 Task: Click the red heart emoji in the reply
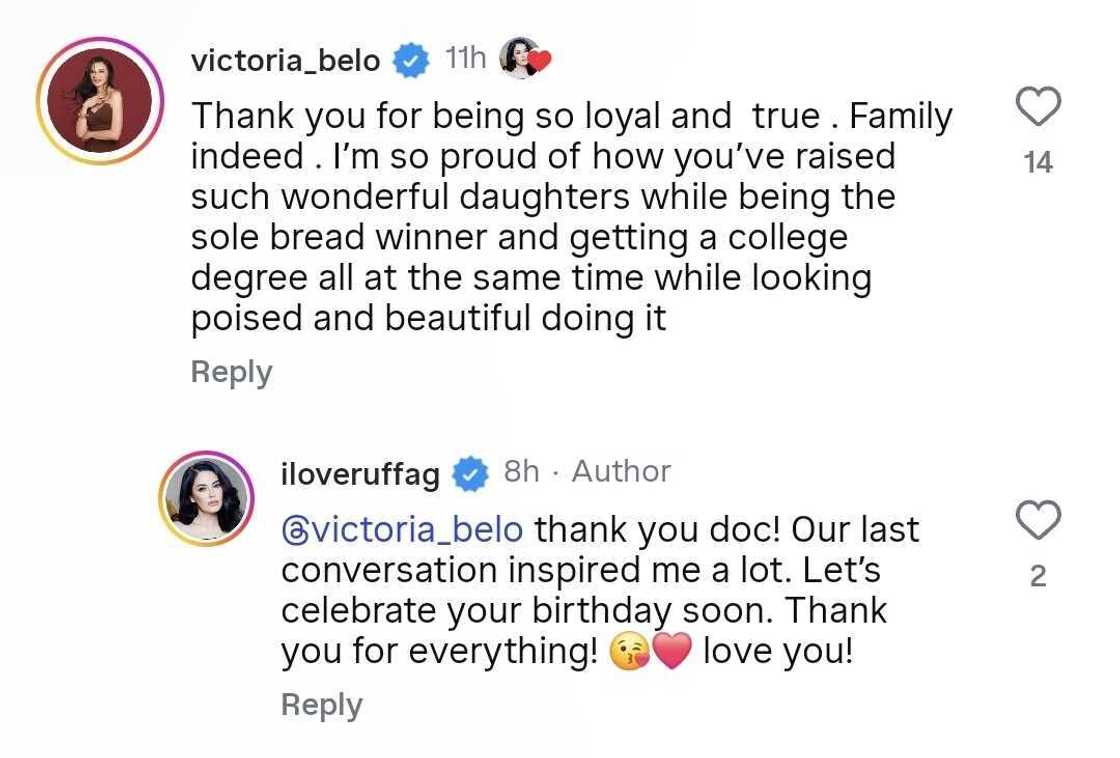672,650
